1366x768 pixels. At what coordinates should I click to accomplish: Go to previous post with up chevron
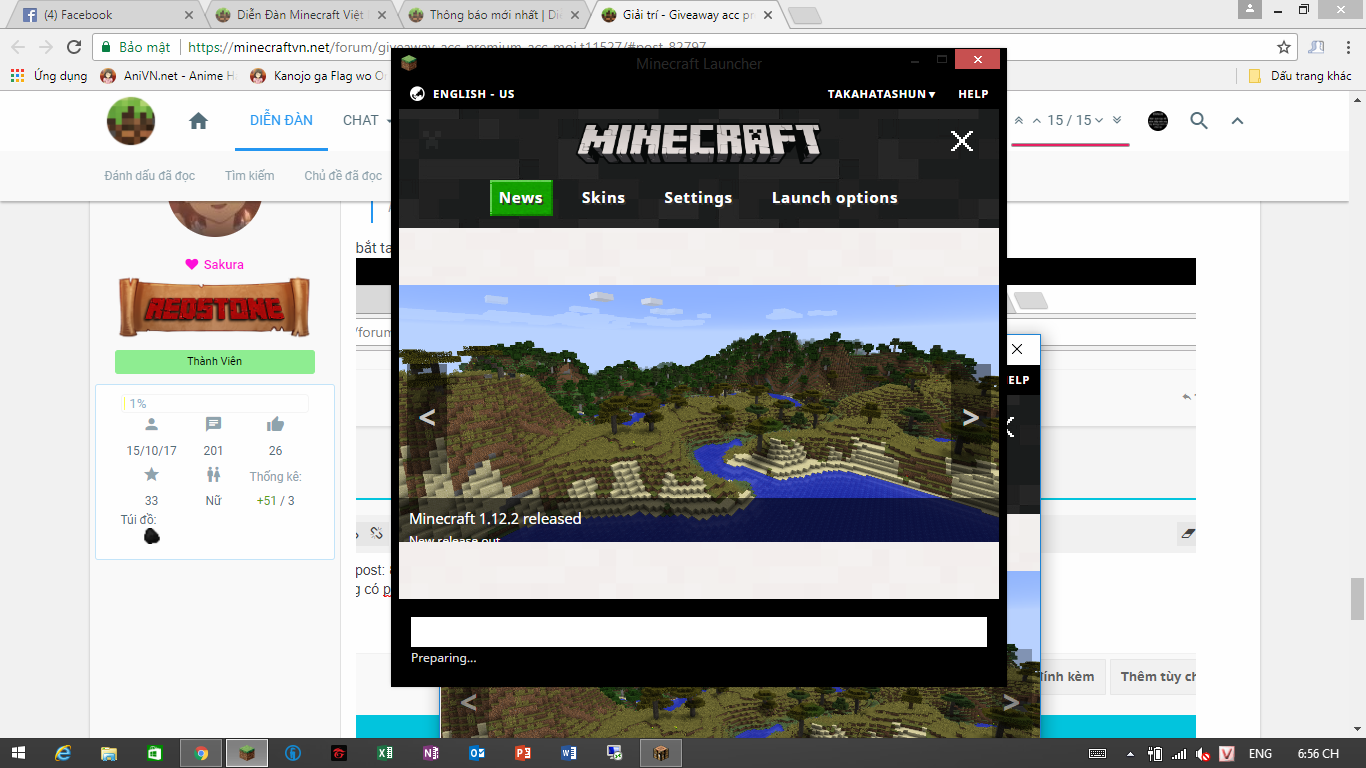tap(1037, 120)
